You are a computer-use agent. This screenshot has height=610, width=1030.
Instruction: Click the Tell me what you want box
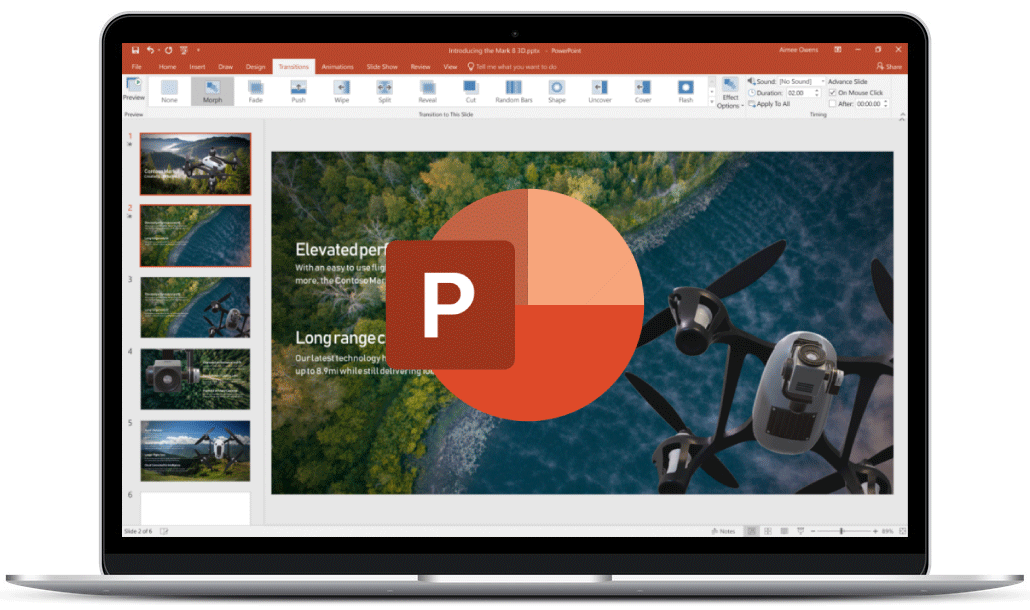tap(512, 66)
